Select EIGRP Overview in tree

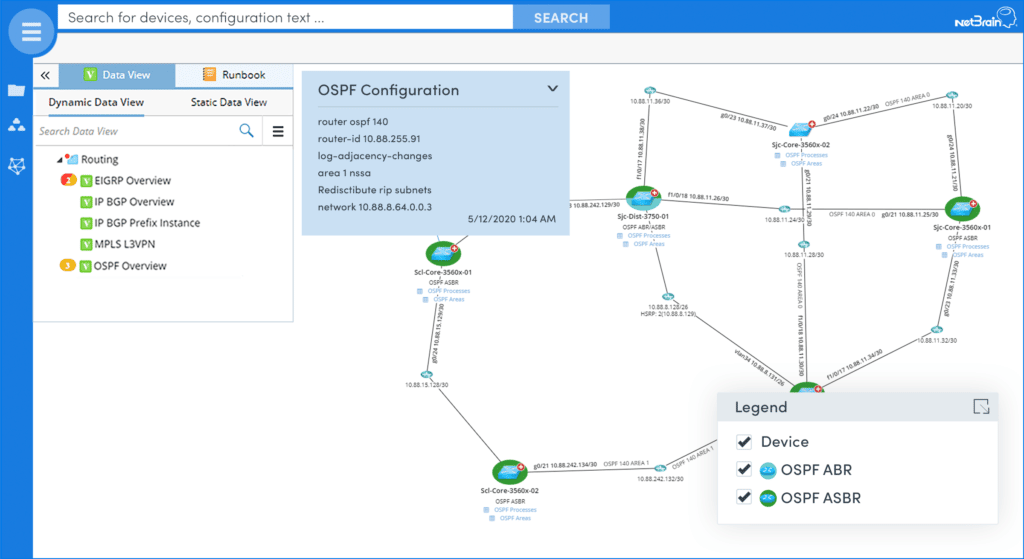pos(132,180)
